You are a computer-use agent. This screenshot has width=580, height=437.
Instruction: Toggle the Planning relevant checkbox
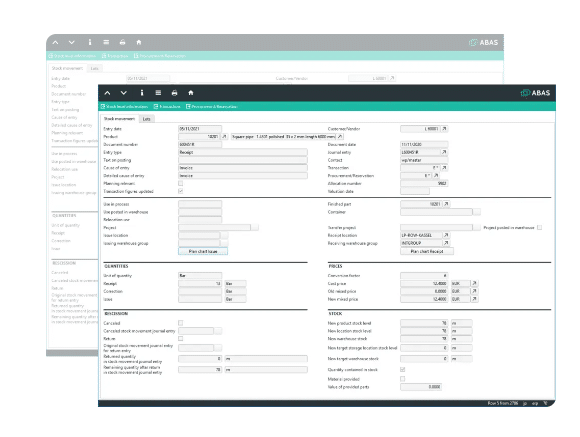click(181, 183)
